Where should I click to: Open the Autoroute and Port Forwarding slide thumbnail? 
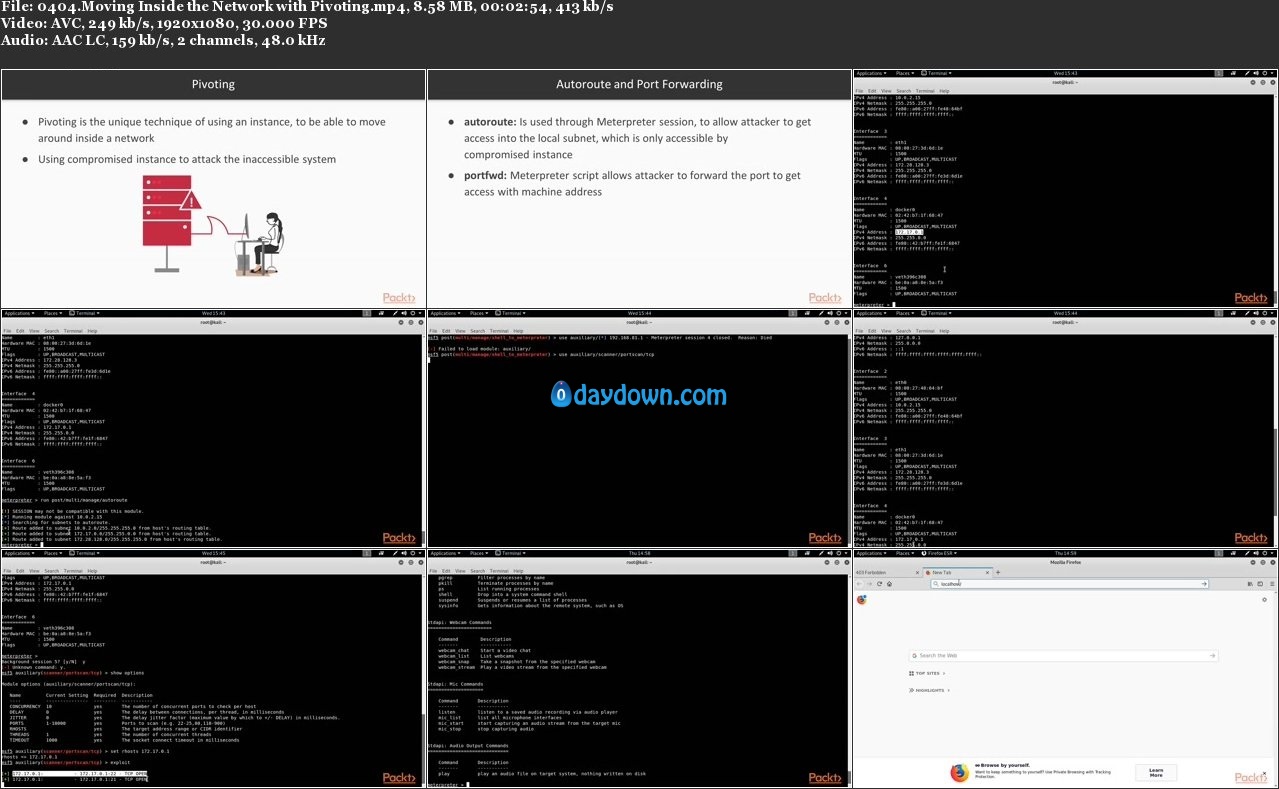pos(639,188)
